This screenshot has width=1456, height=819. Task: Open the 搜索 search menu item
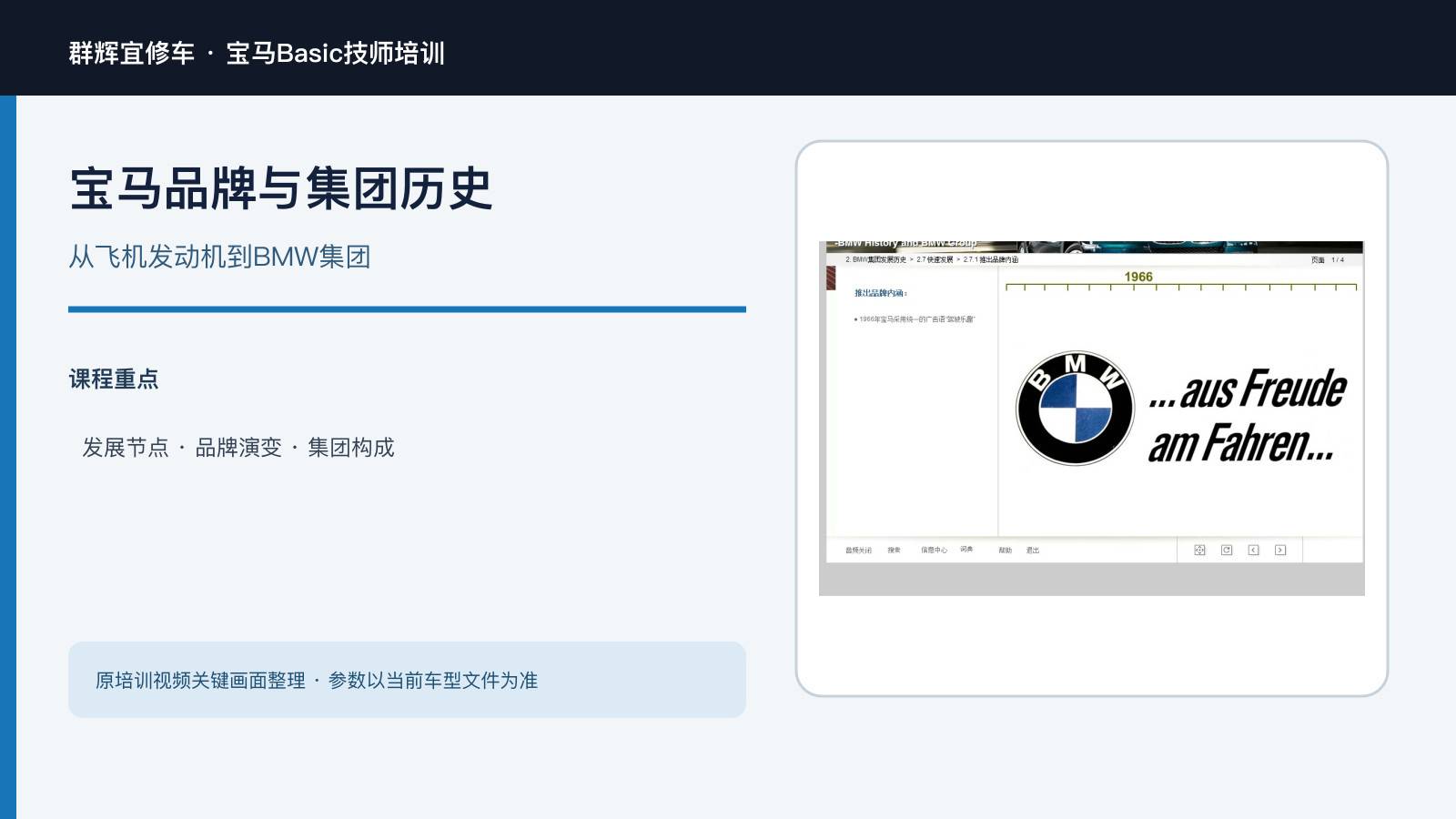[894, 550]
